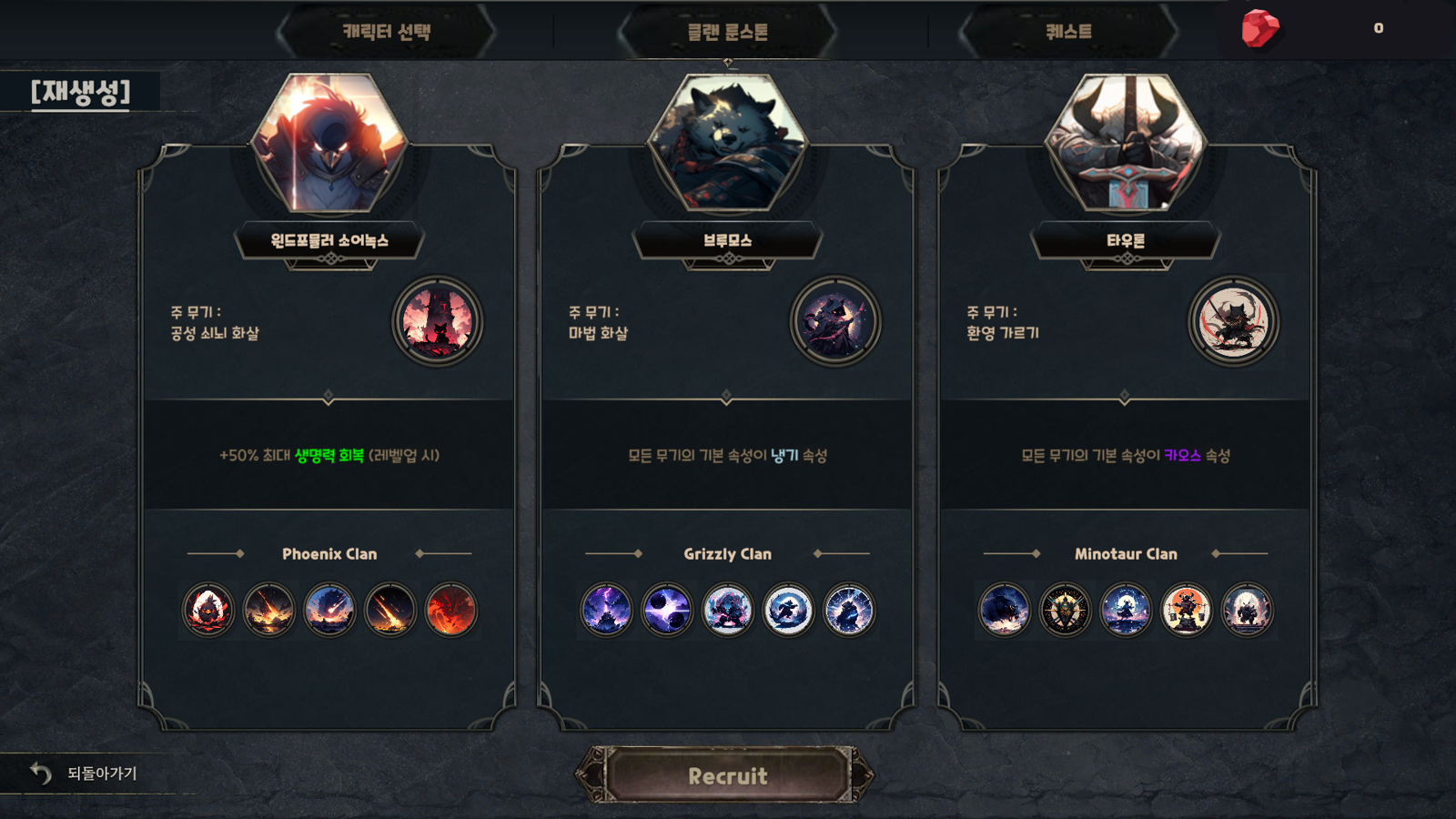Click the phantom slash weapon icon
This screenshot has height=819, width=1456.
tap(1233, 321)
